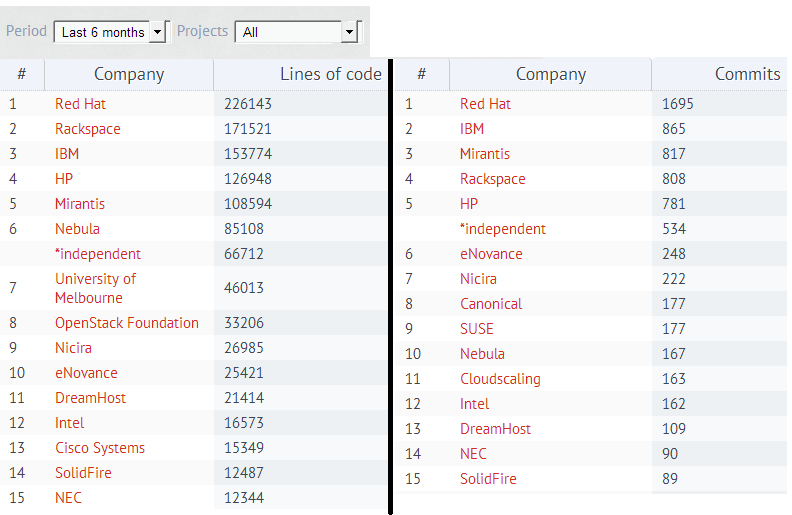Open *independent link in Commits table
This screenshot has height=515, width=792.
(x=503, y=229)
